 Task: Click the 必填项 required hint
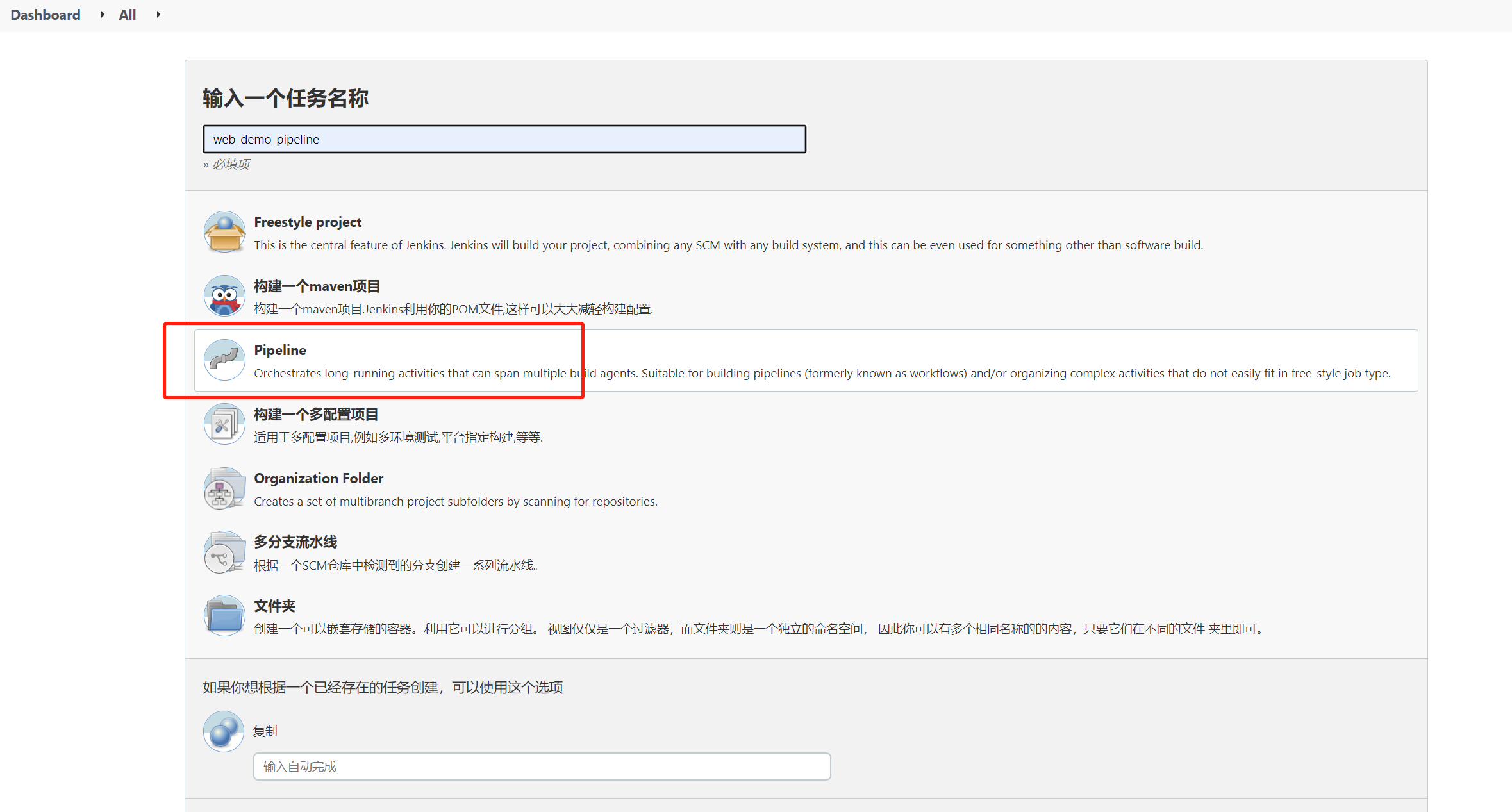pyautogui.click(x=227, y=165)
